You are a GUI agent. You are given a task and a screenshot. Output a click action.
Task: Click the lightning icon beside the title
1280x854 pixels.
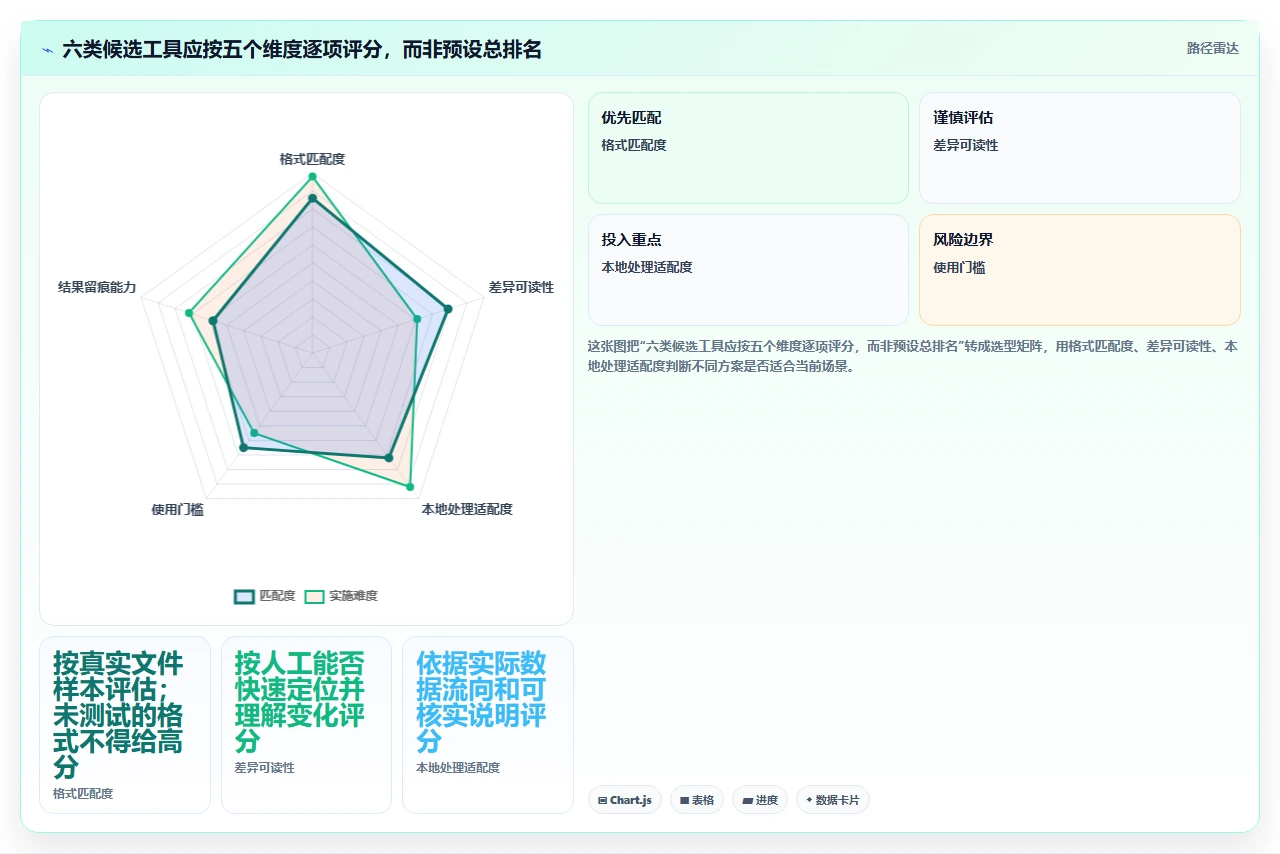click(x=48, y=49)
